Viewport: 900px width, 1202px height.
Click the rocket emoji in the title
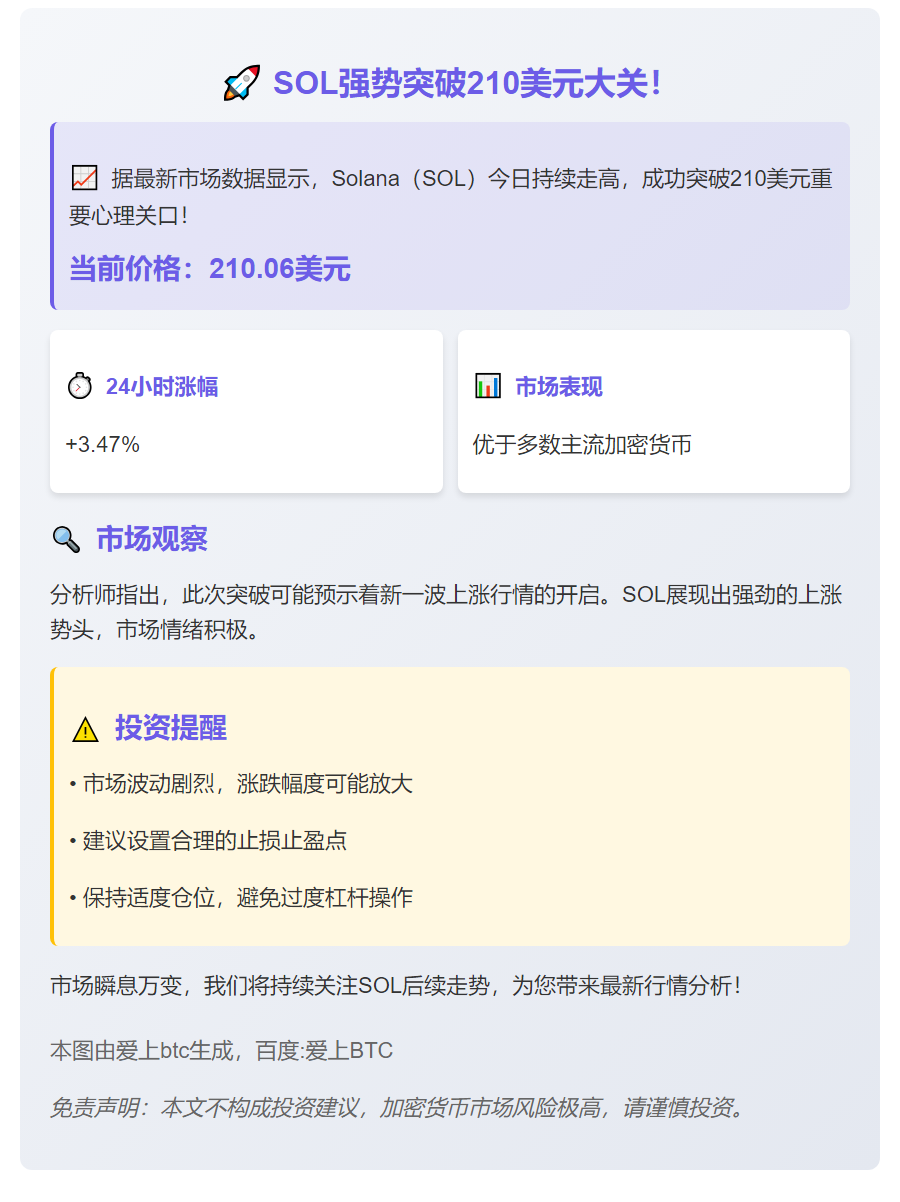(x=242, y=83)
